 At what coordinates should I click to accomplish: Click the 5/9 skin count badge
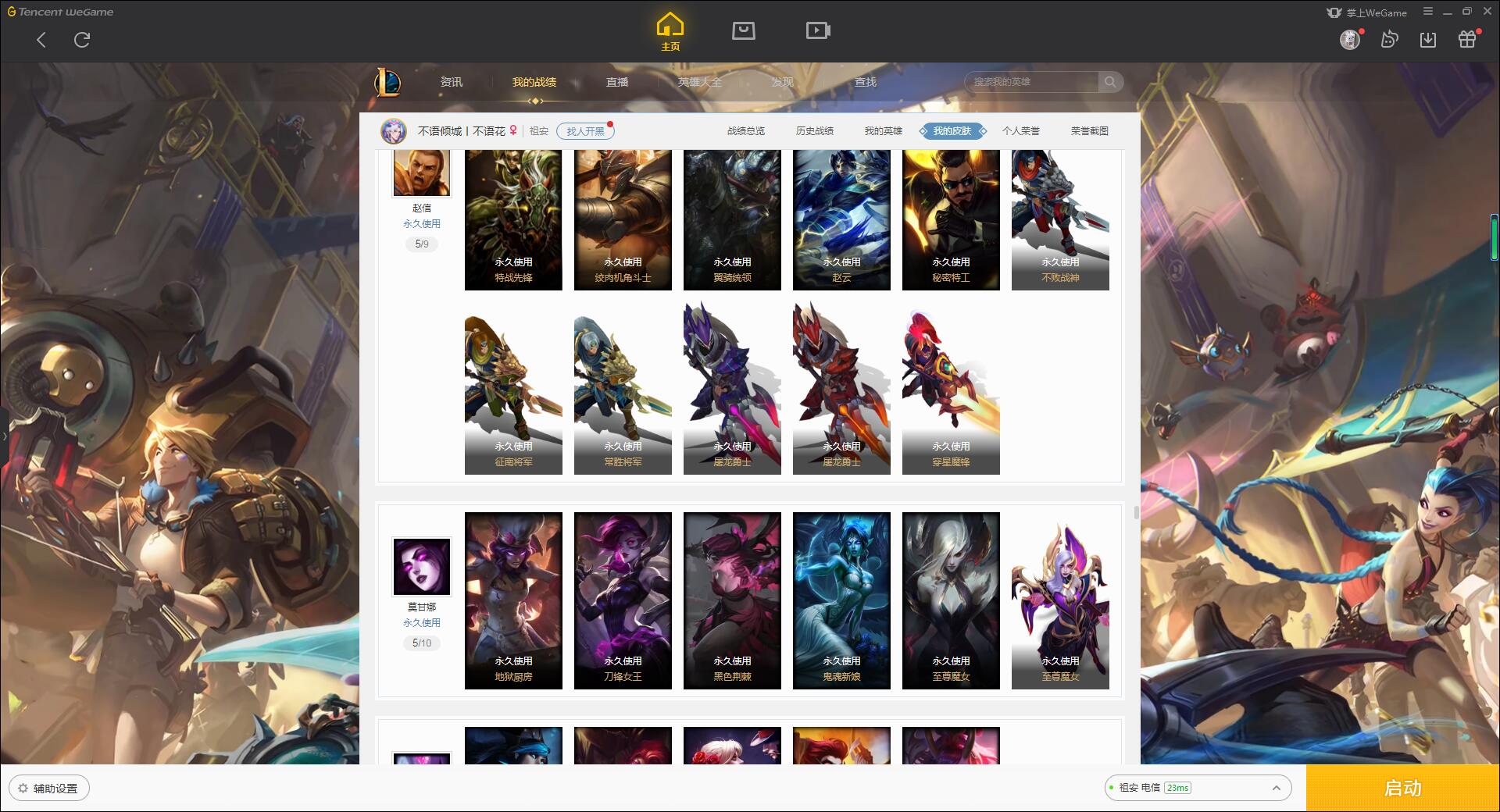[422, 244]
